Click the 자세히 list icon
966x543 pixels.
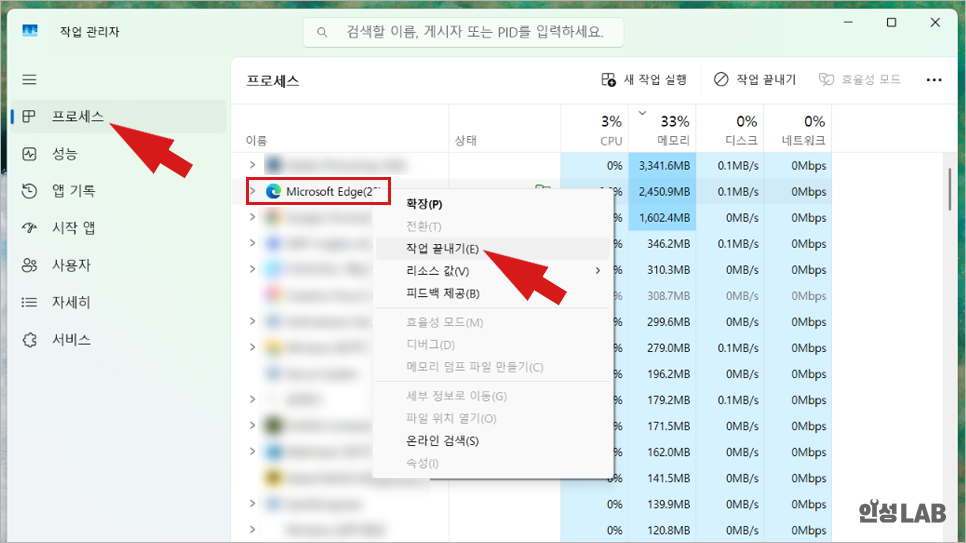29,303
